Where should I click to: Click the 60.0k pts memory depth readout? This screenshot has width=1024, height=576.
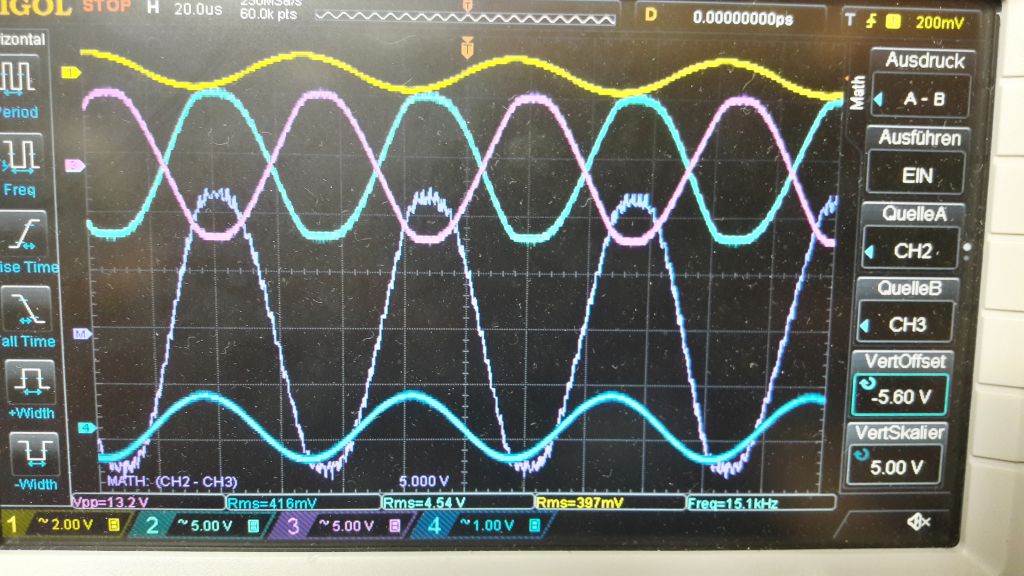coord(268,14)
